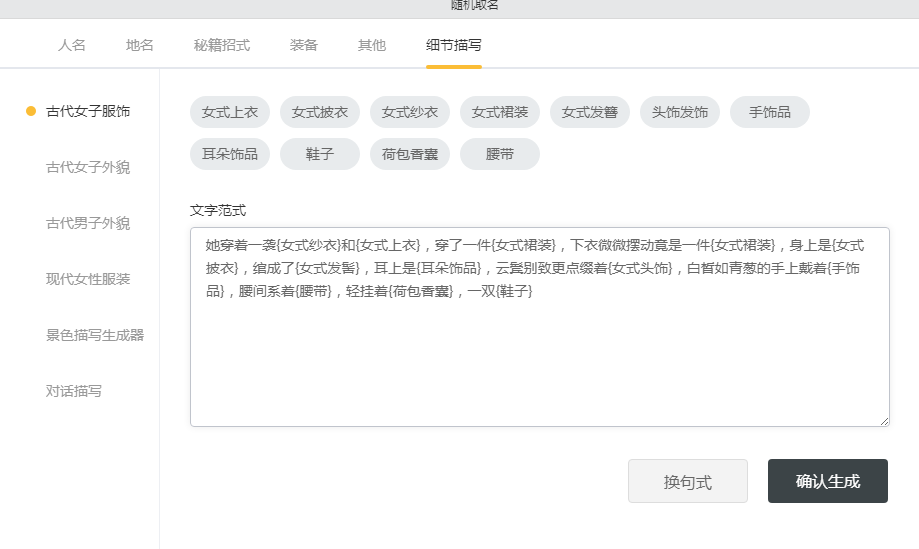Select the 细节描写 tab
The image size is (919, 549).
point(454,45)
